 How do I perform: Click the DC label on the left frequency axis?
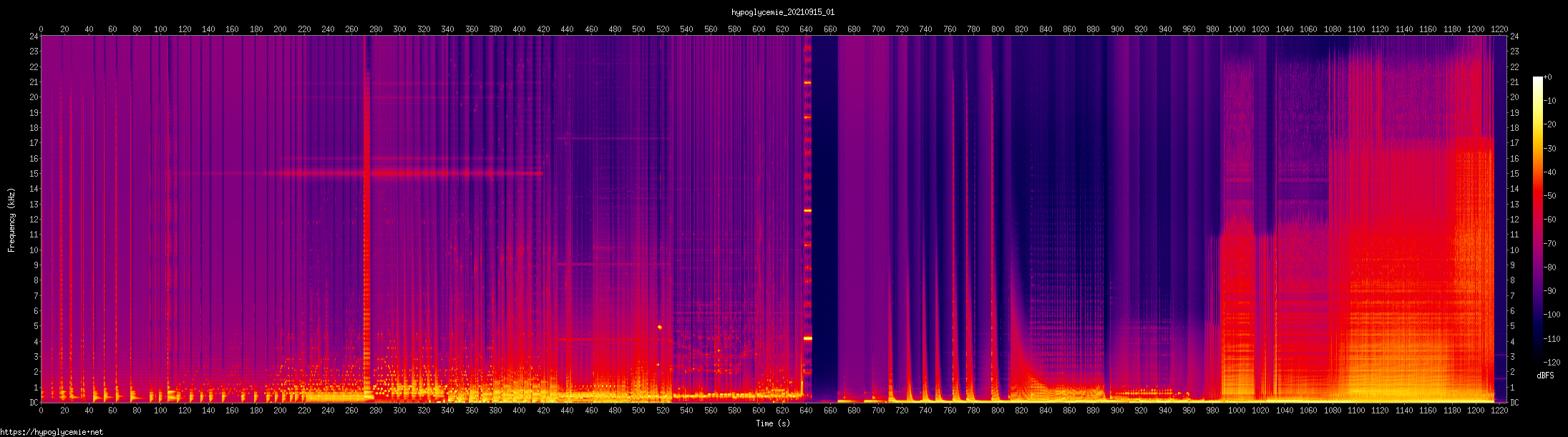coord(33,403)
